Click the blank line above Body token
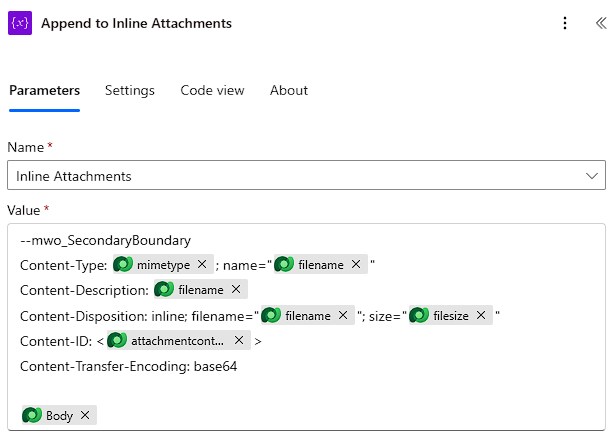The width and height of the screenshot is (616, 439). pos(306,391)
